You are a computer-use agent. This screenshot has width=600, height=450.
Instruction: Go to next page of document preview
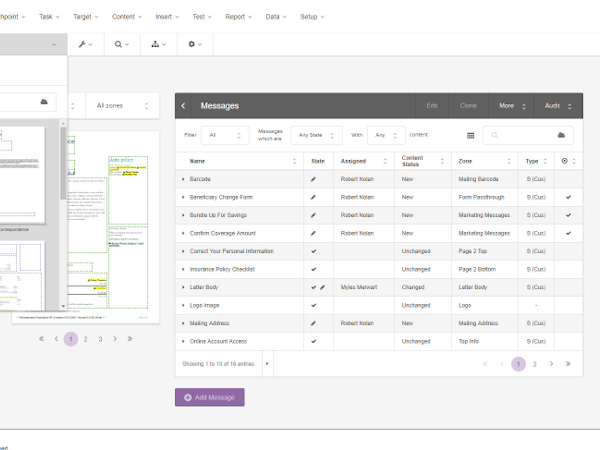(x=115, y=339)
